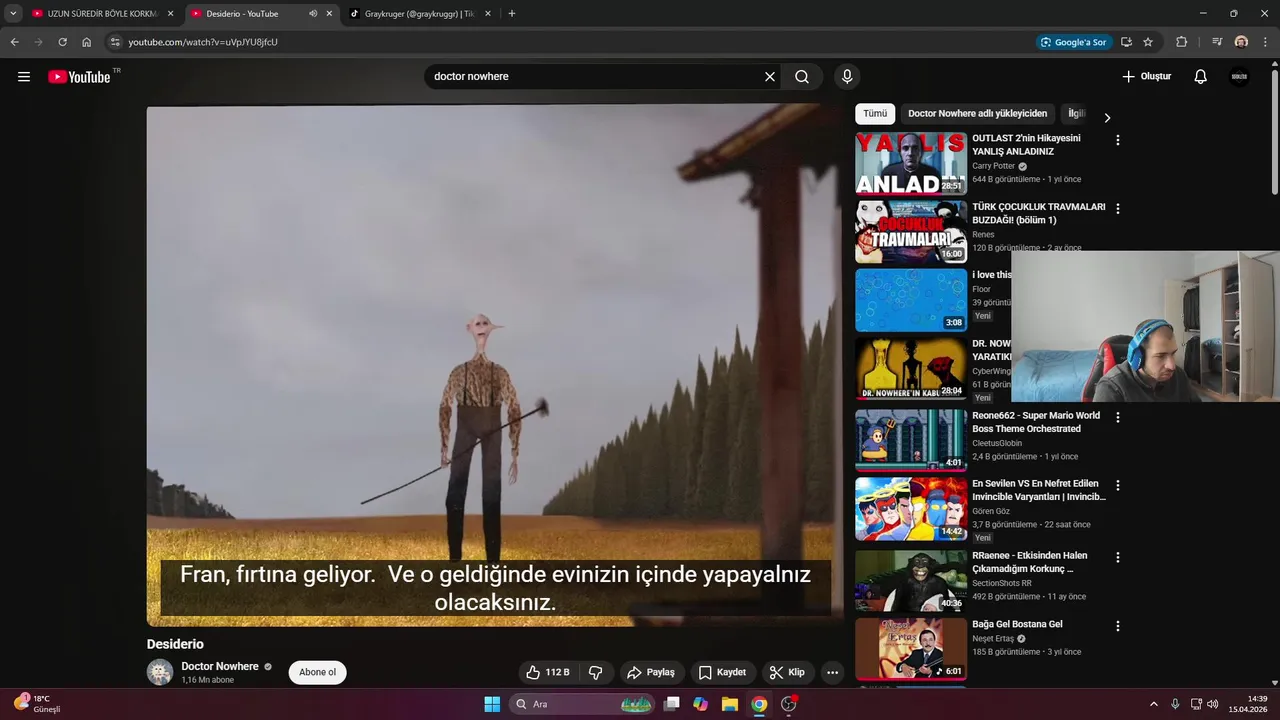The width and height of the screenshot is (1280, 720).
Task: Dislike the Desiderio video
Action: (595, 672)
